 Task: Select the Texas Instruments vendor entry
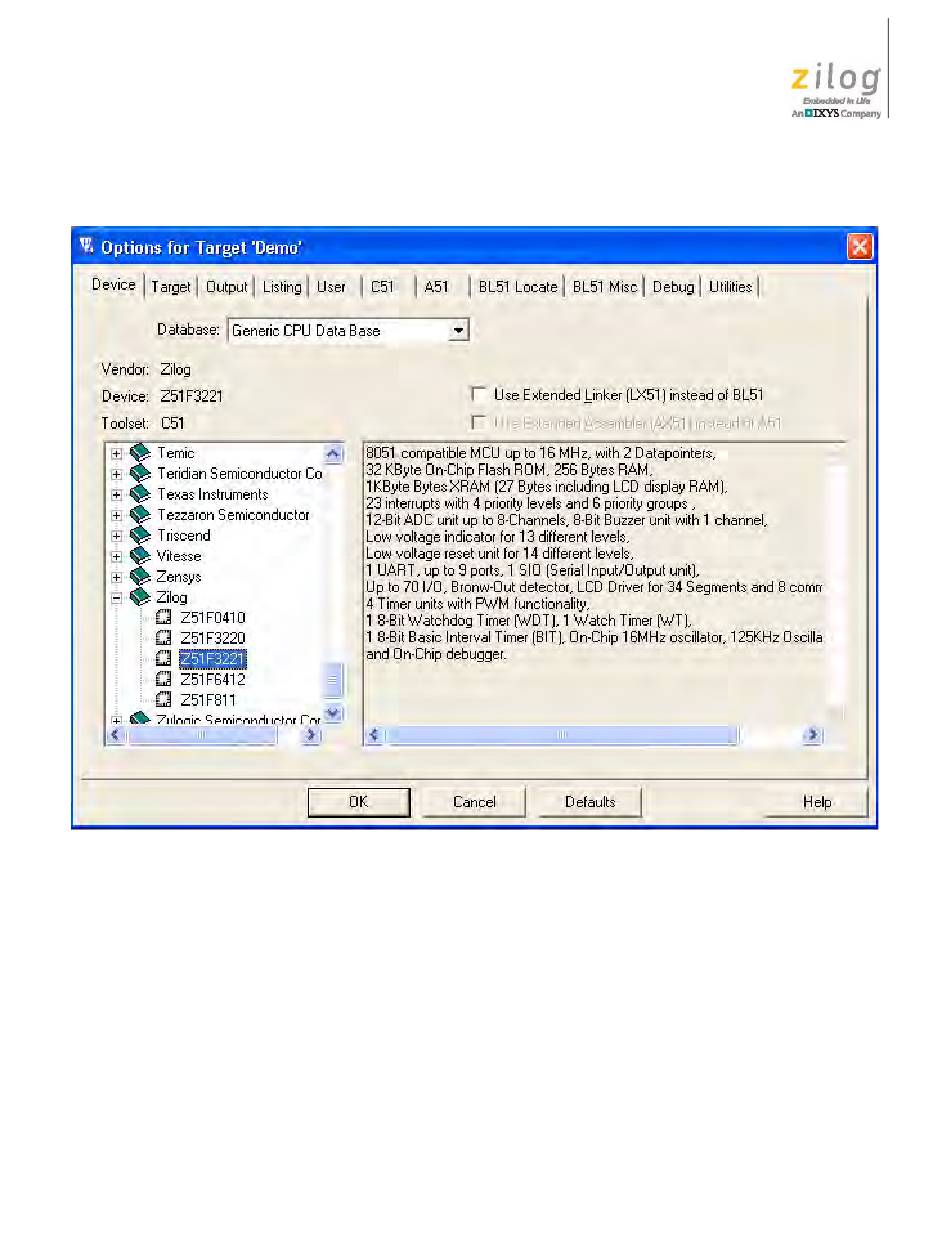(212, 495)
